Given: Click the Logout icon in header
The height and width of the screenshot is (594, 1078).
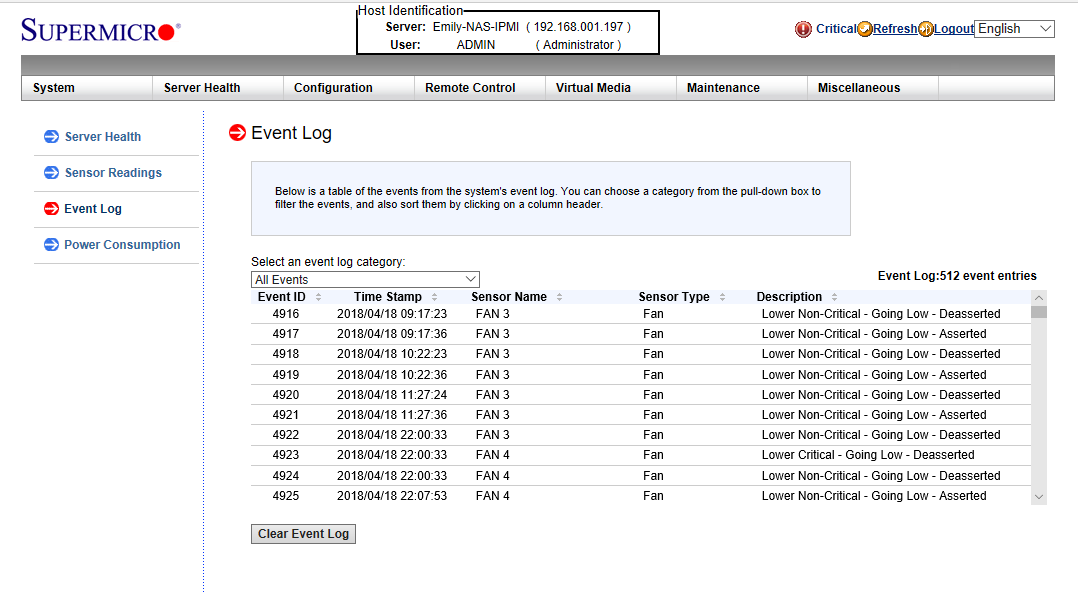Looking at the screenshot, I should pyautogui.click(x=926, y=29).
